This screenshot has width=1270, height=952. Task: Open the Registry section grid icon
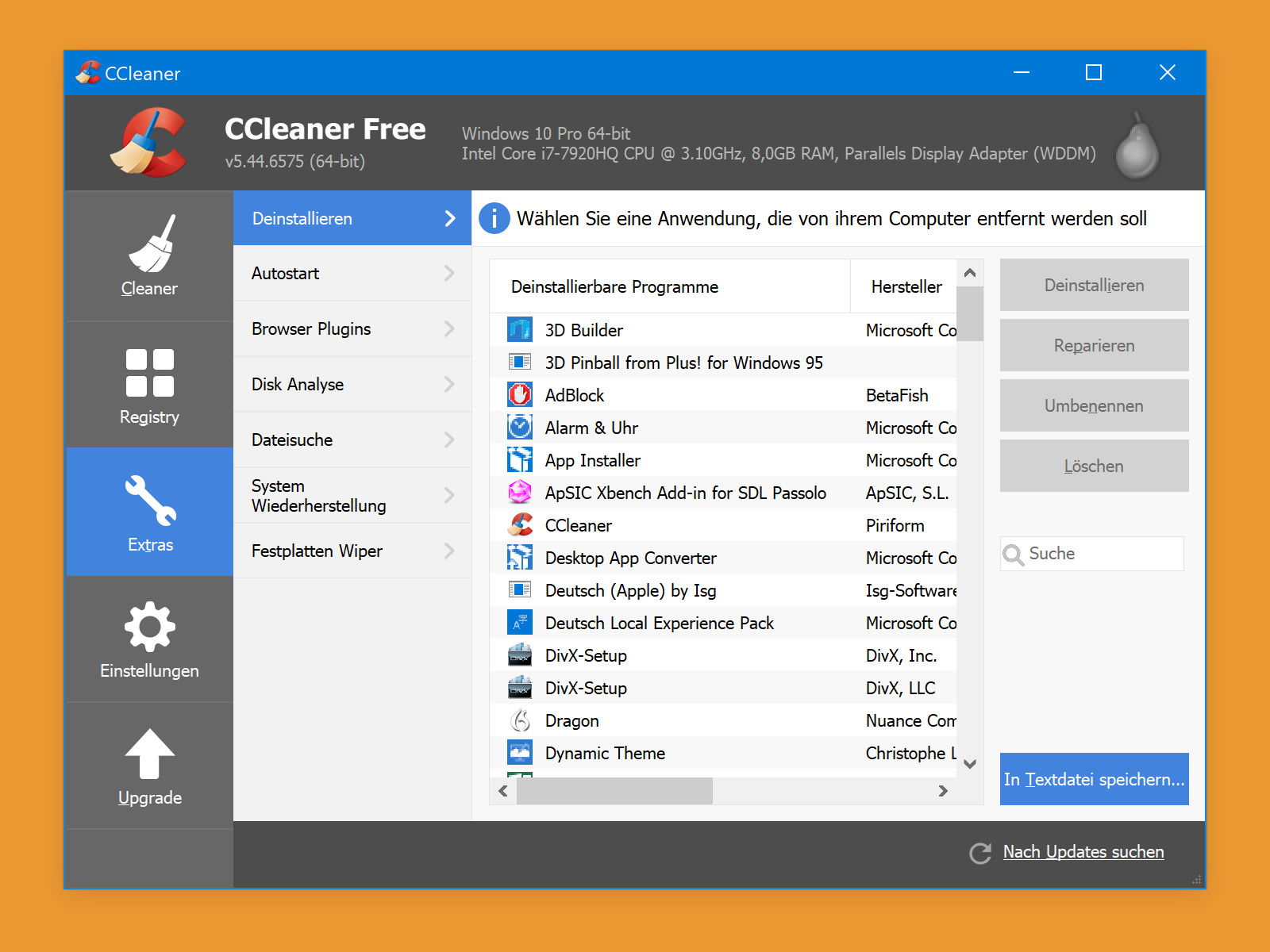[x=150, y=372]
